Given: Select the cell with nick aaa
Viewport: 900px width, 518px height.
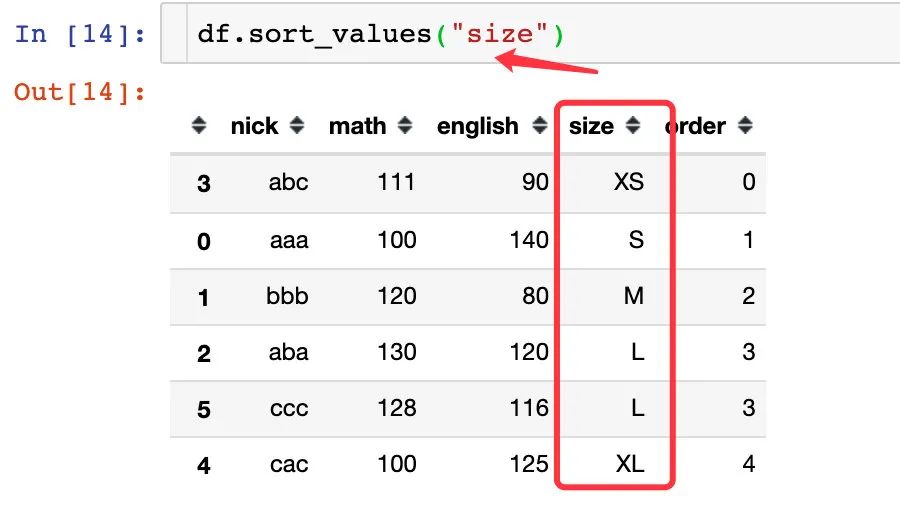Looking at the screenshot, I should [289, 240].
